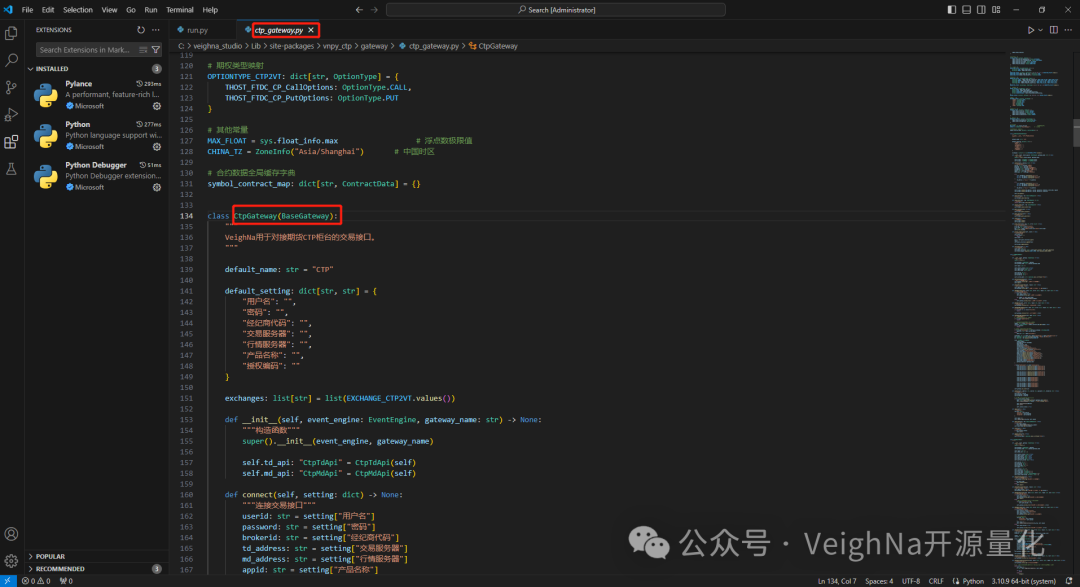Screen dimensions: 1080x587
Task: Click the refresh extensions icon
Action: [140, 30]
